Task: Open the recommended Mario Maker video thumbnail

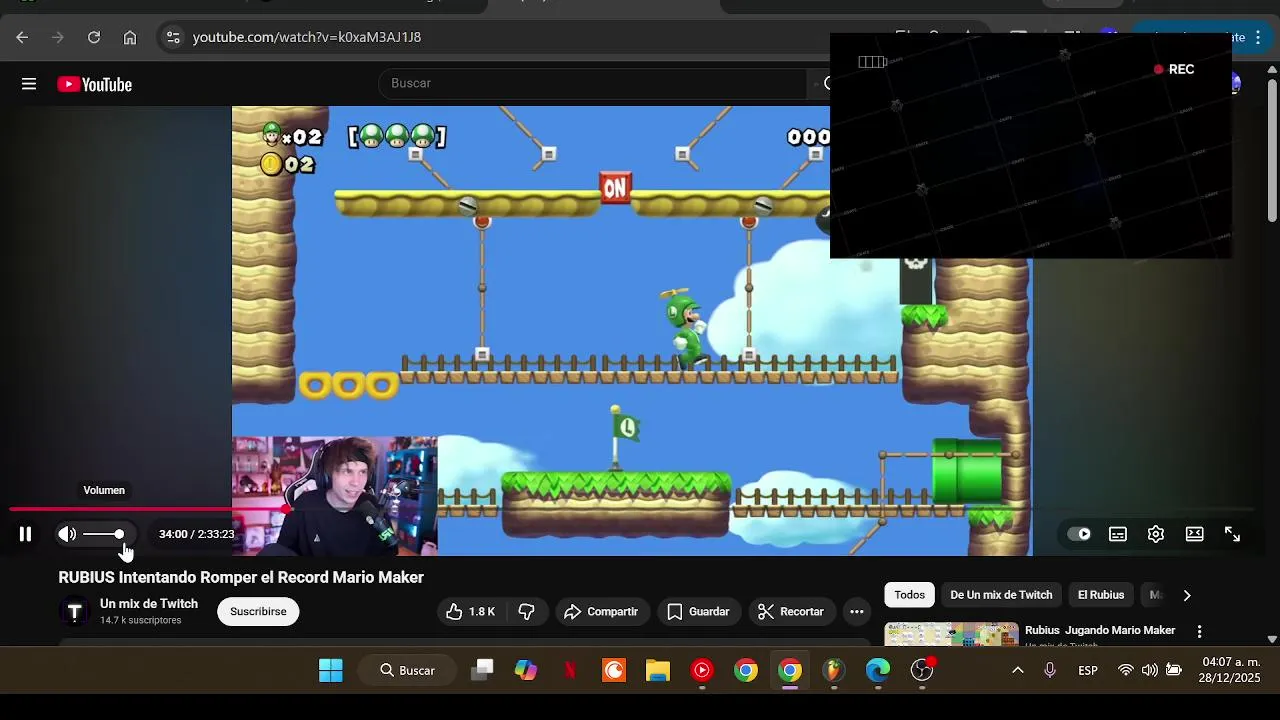Action: [x=952, y=634]
